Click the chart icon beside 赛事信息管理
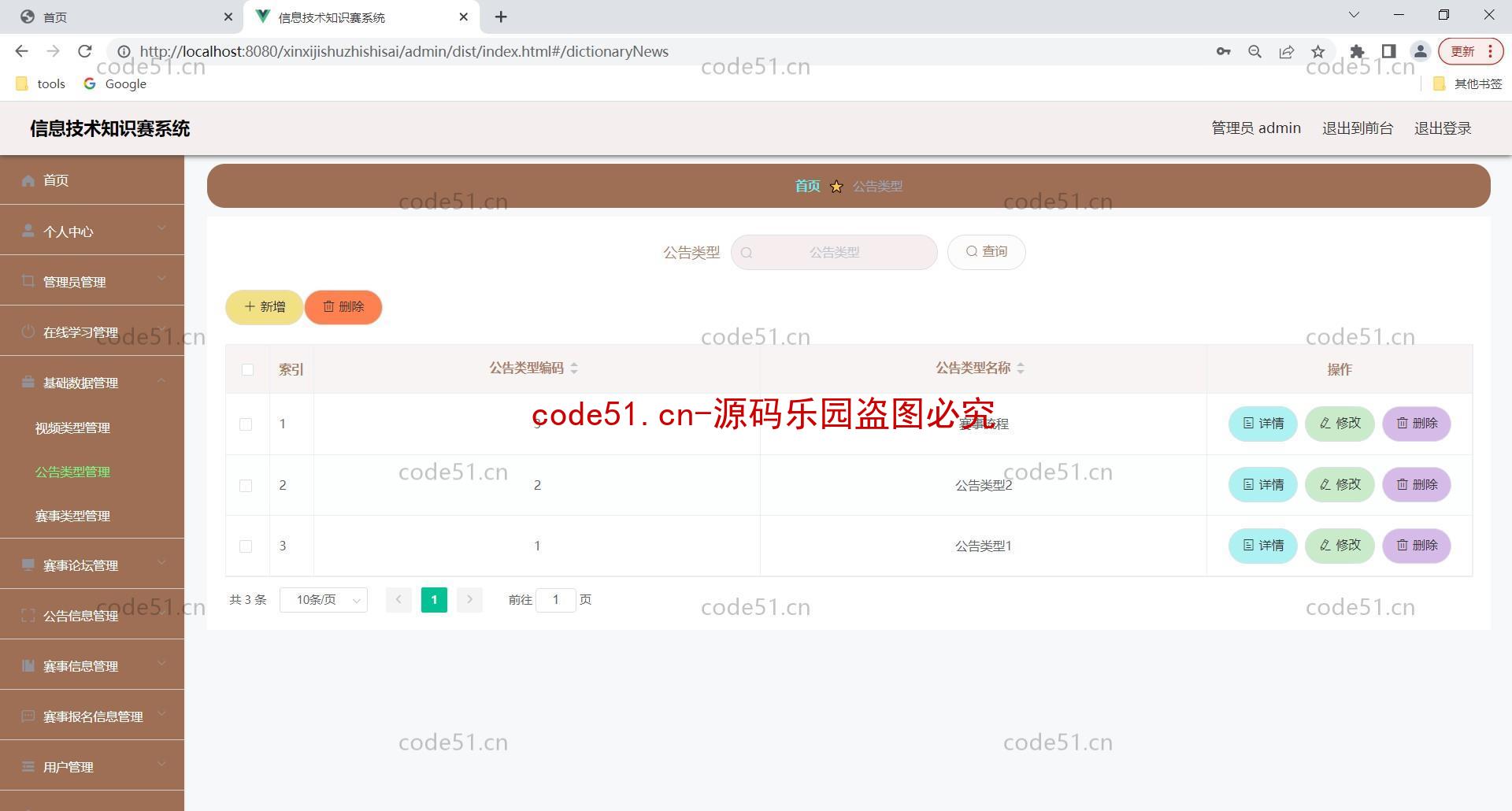Viewport: 1512px width, 811px height. coord(28,665)
